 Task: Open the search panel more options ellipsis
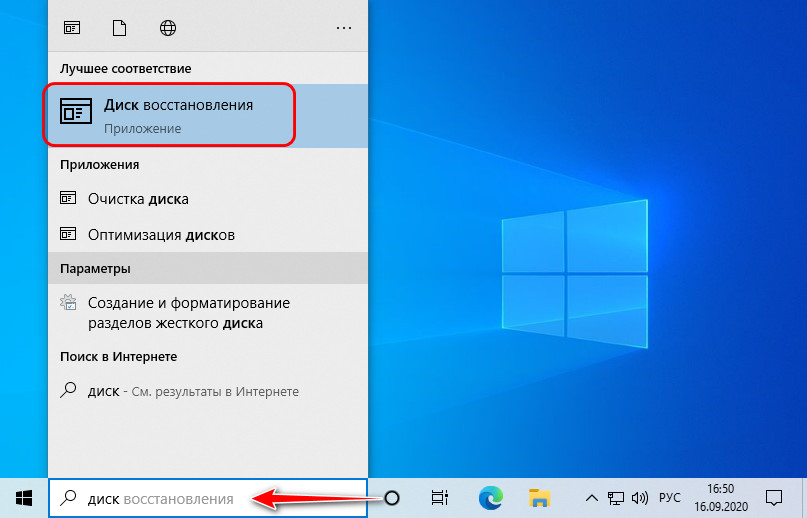coord(344,28)
